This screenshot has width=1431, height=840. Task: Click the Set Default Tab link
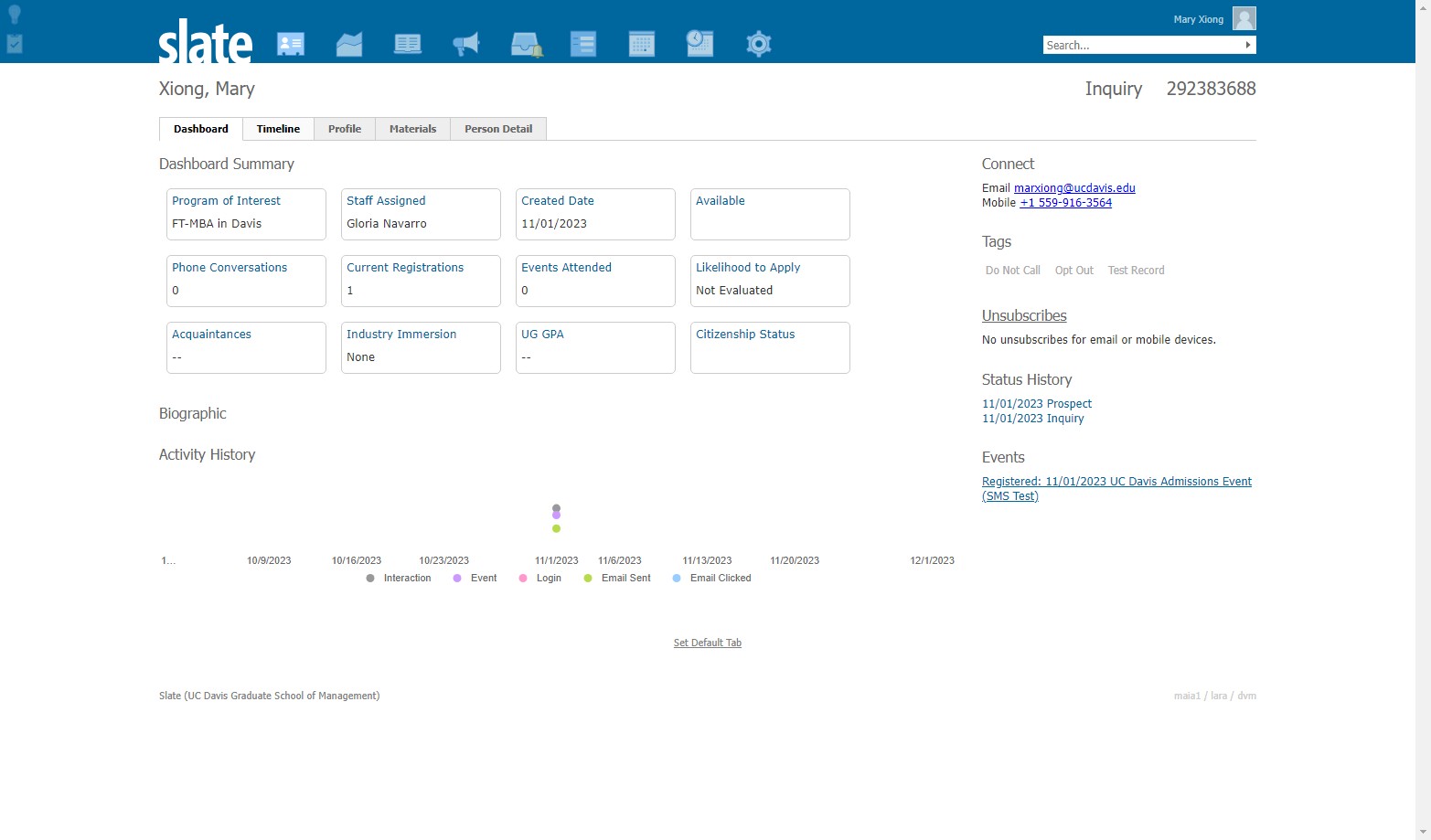point(708,643)
